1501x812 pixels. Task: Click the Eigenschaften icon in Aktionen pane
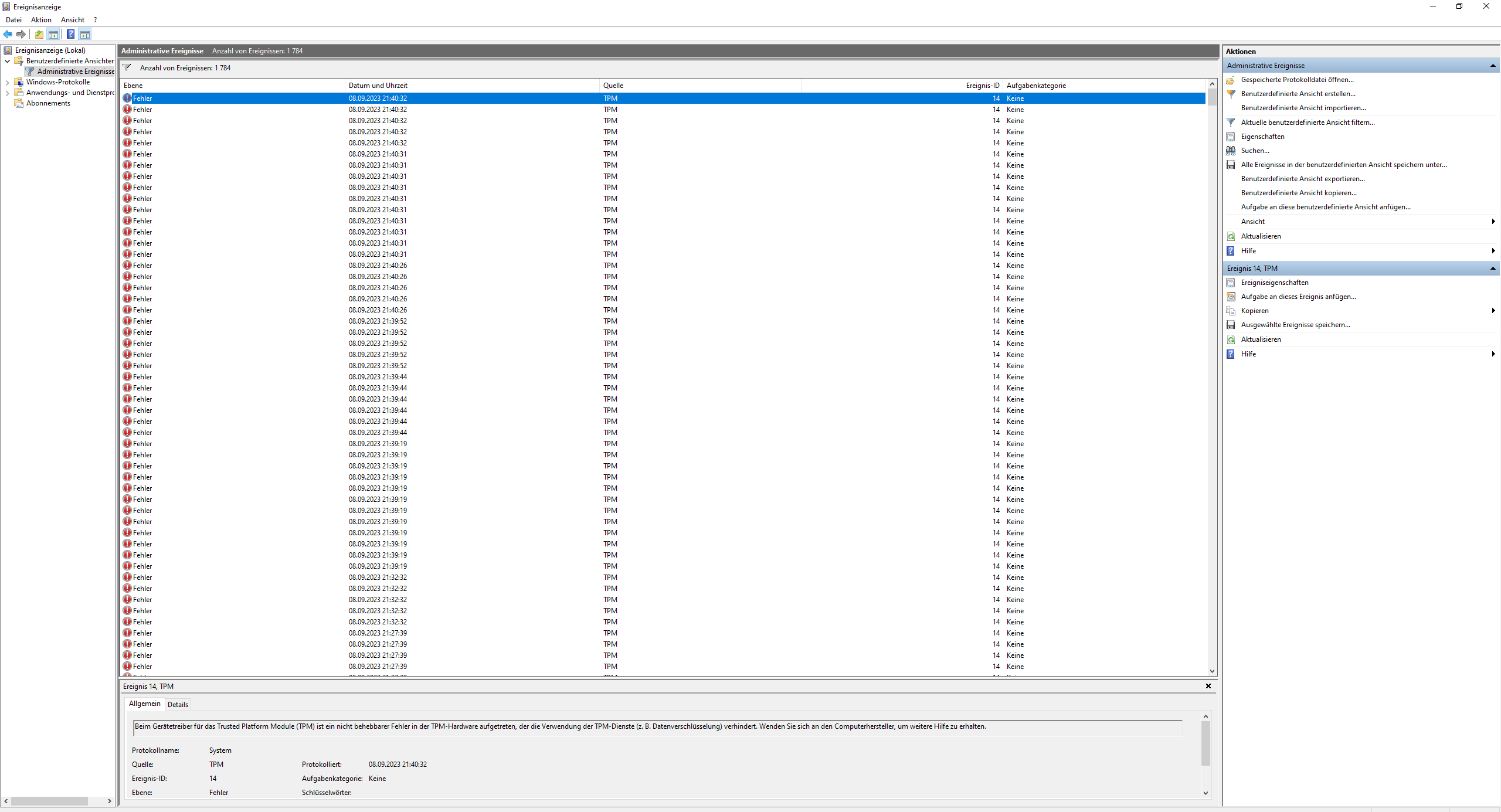click(x=1231, y=137)
